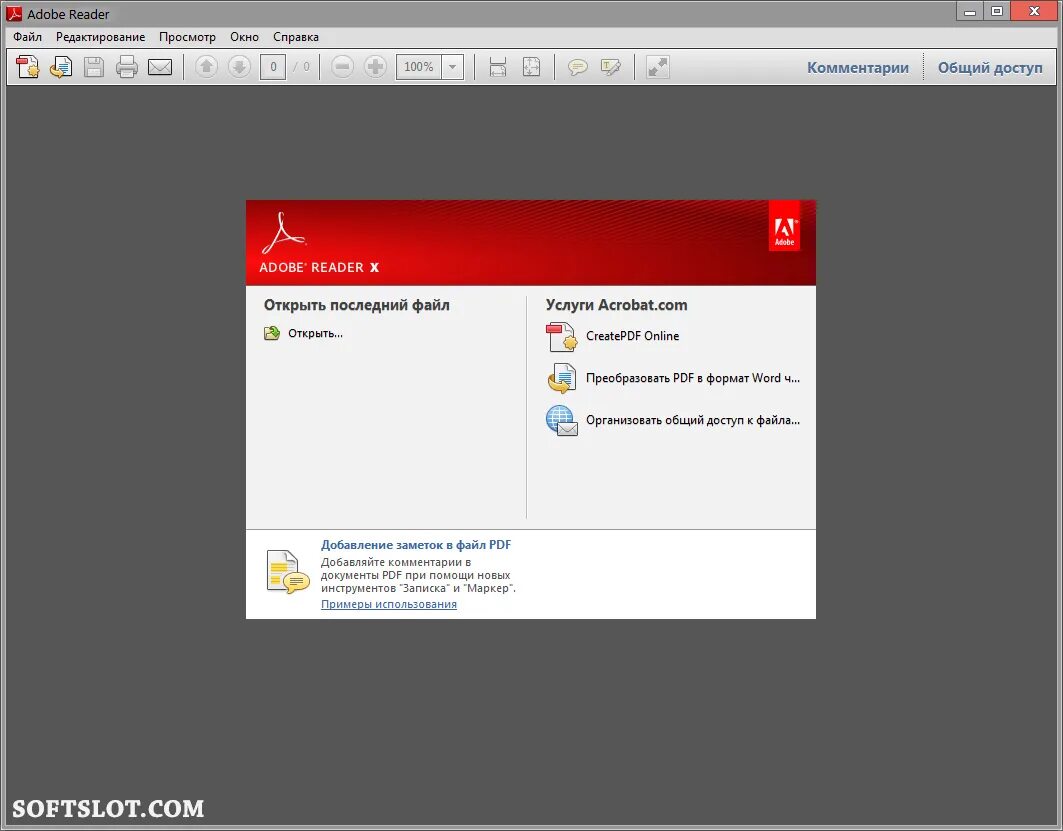Open the Комментарии panel
This screenshot has height=831, width=1063.
coord(858,67)
